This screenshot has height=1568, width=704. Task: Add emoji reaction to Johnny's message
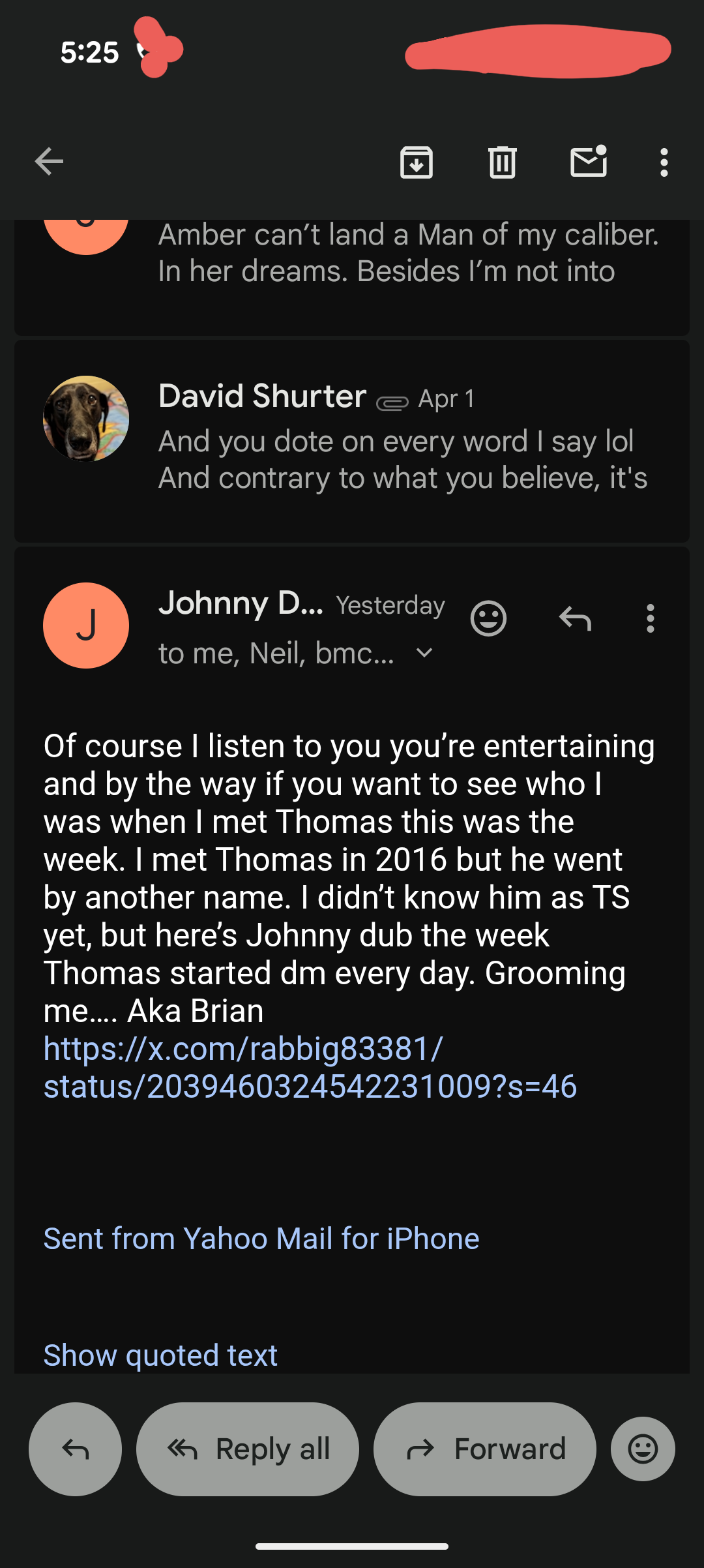click(x=488, y=618)
